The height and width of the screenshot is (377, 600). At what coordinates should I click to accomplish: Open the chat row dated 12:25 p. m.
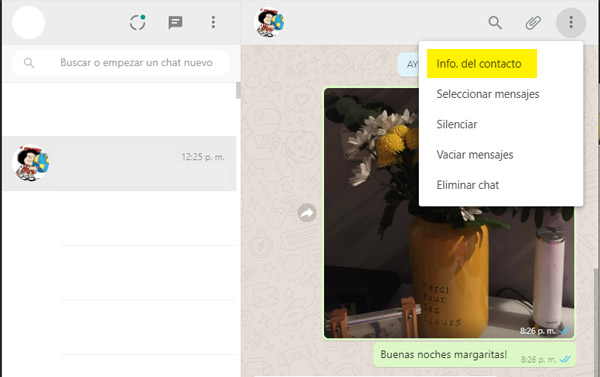pos(119,163)
